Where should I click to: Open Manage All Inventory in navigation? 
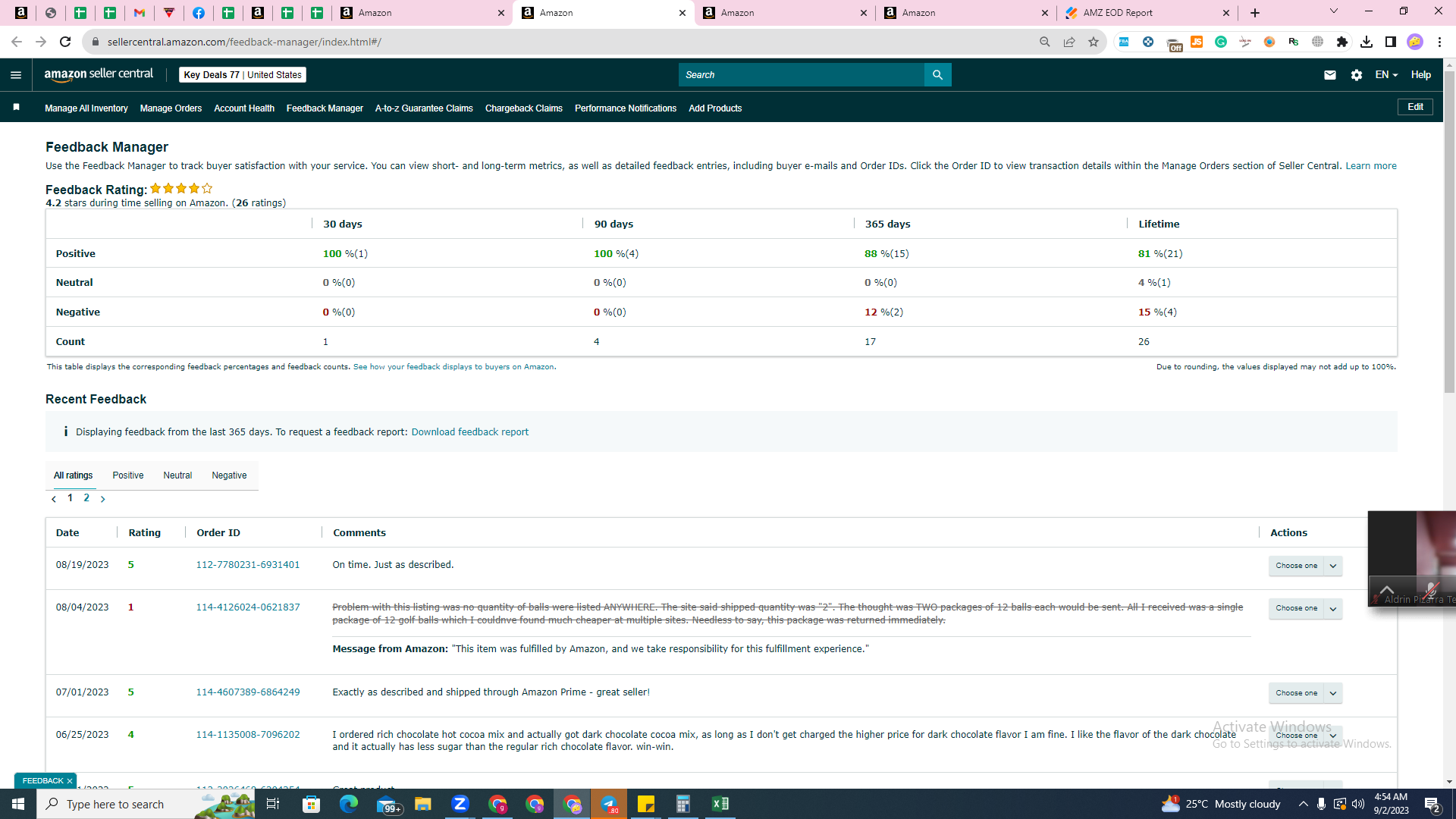click(x=86, y=108)
